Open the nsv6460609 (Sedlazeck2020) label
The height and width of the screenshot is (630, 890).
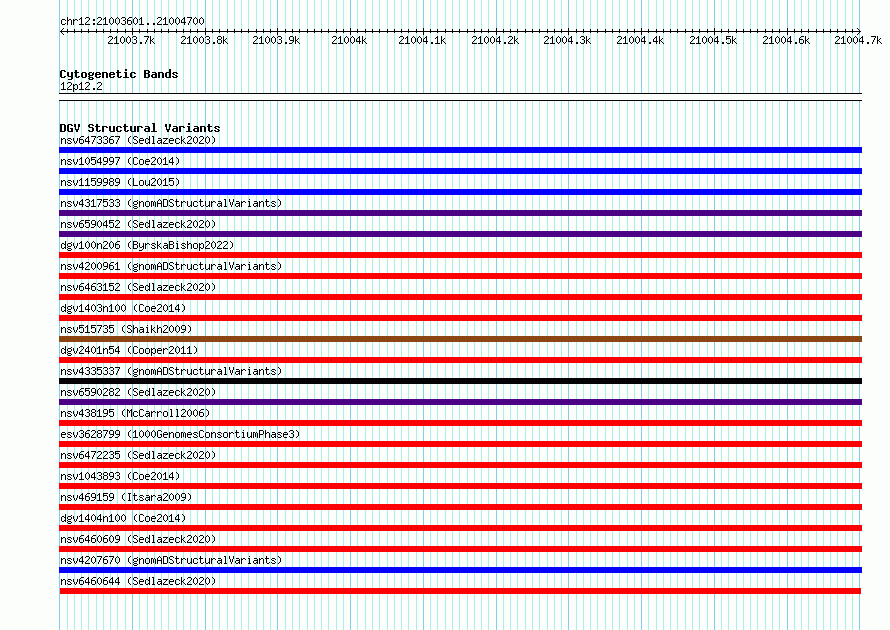138,539
